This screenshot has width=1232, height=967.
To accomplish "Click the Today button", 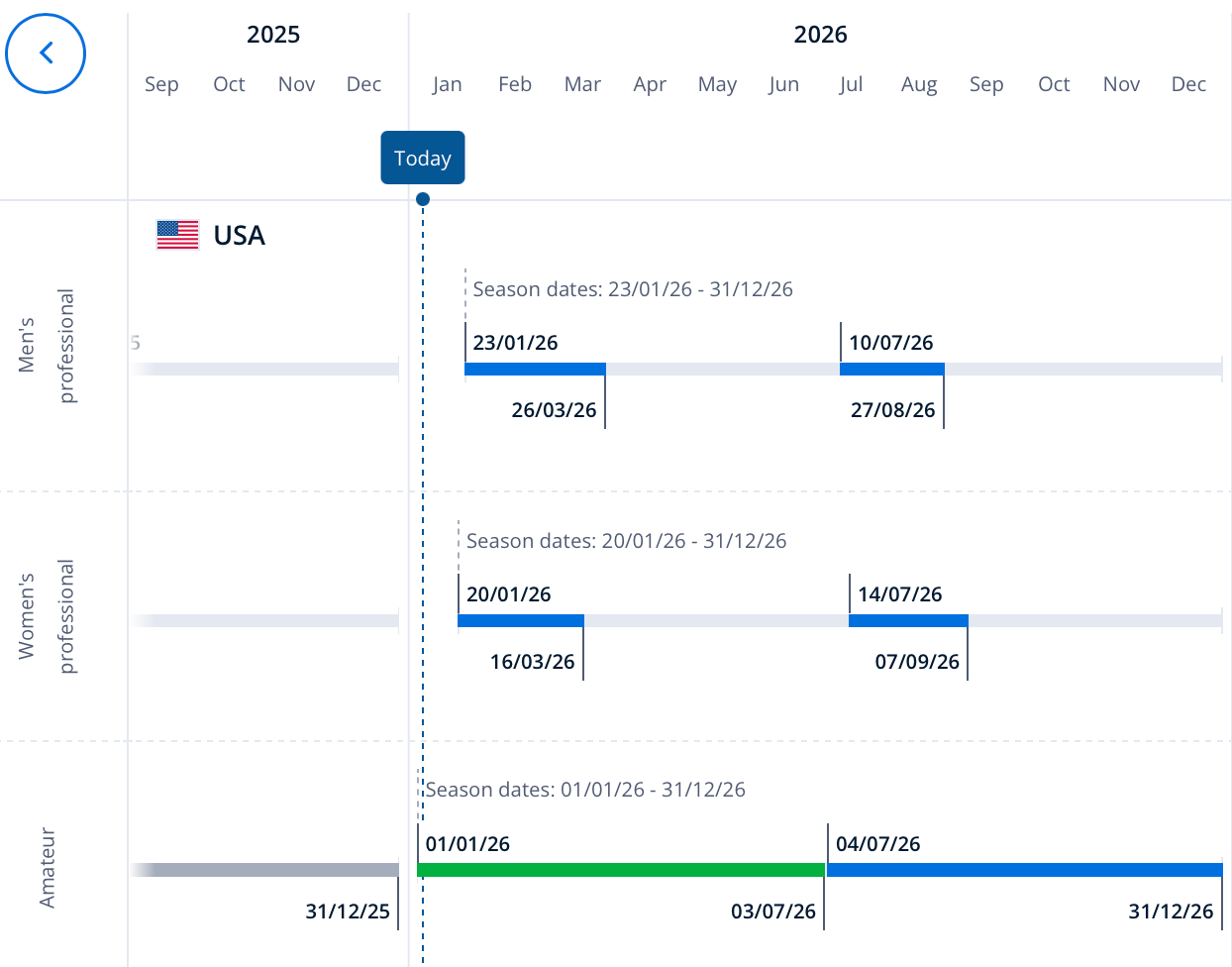I will coord(423,158).
